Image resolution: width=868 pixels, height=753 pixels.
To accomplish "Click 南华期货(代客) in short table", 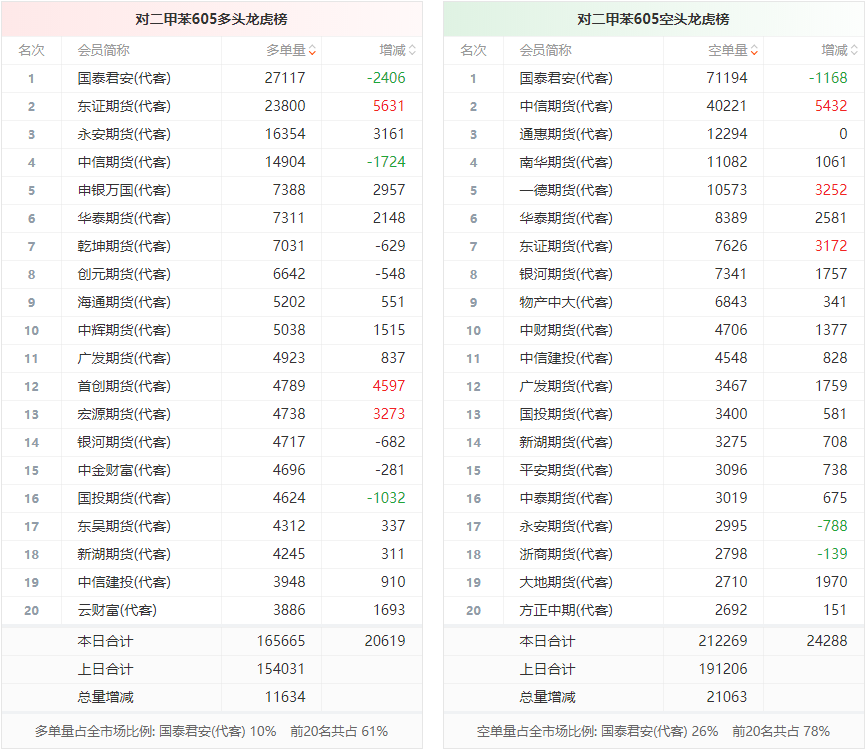I will pyautogui.click(x=566, y=162).
